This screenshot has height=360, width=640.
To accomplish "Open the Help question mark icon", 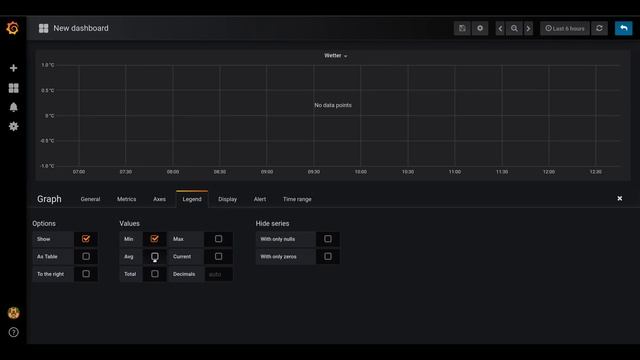I will (13, 332).
